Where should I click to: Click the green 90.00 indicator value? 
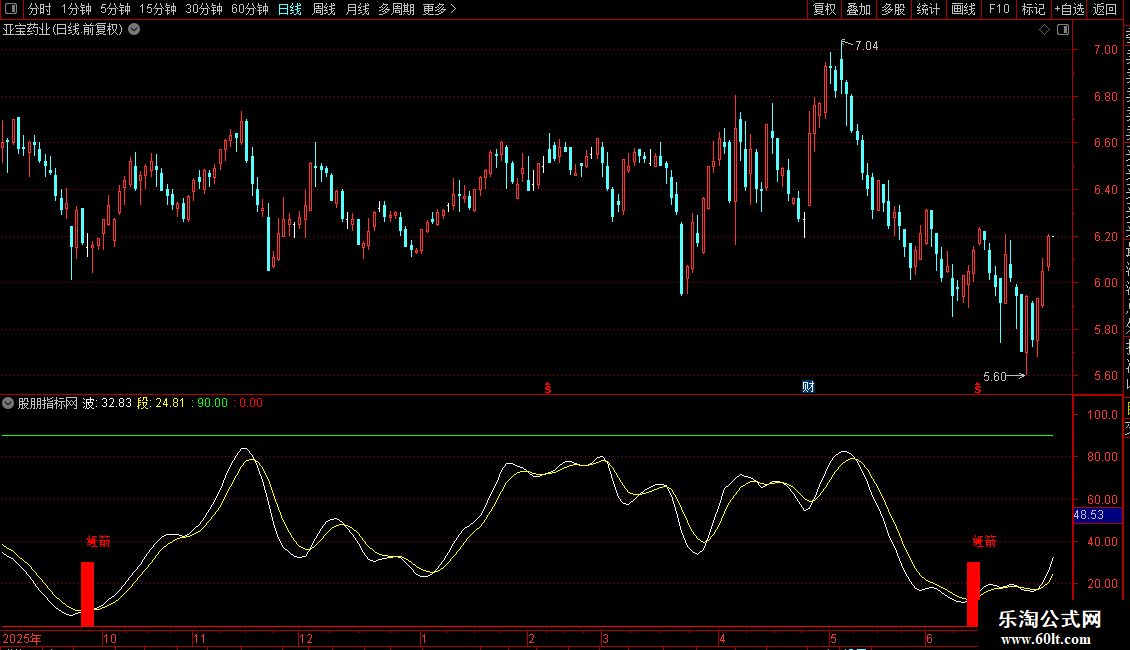[x=209, y=404]
